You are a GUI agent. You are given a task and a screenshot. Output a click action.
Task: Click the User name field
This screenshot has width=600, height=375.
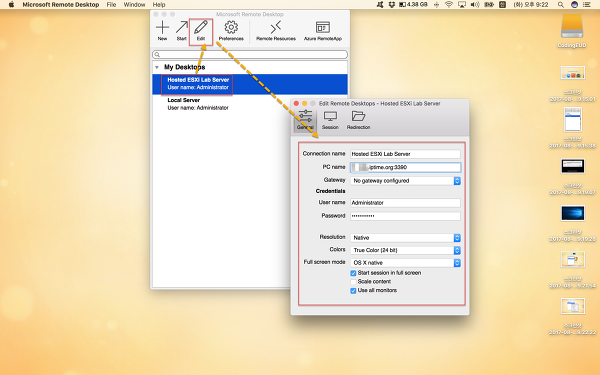pyautogui.click(x=405, y=203)
